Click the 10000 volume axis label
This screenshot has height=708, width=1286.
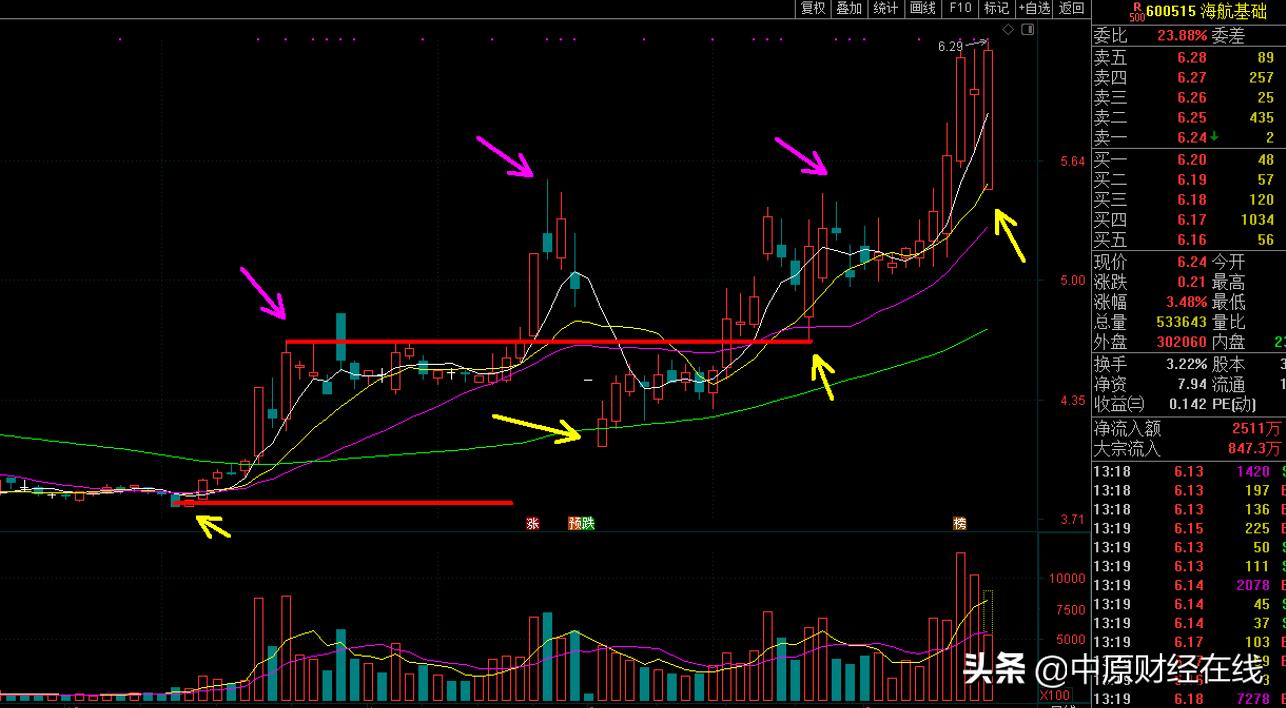click(x=1066, y=578)
